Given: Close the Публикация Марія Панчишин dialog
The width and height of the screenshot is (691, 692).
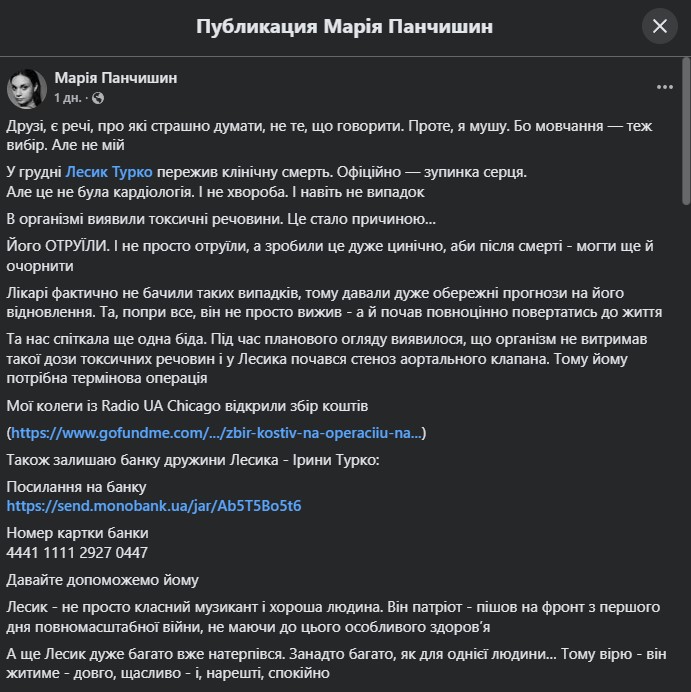Looking at the screenshot, I should [x=659, y=26].
